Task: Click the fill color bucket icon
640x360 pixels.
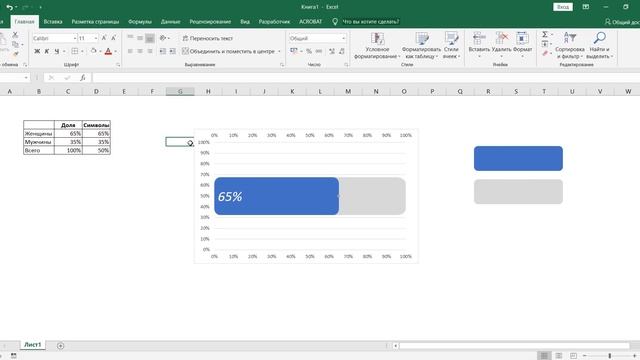Action: [93, 51]
